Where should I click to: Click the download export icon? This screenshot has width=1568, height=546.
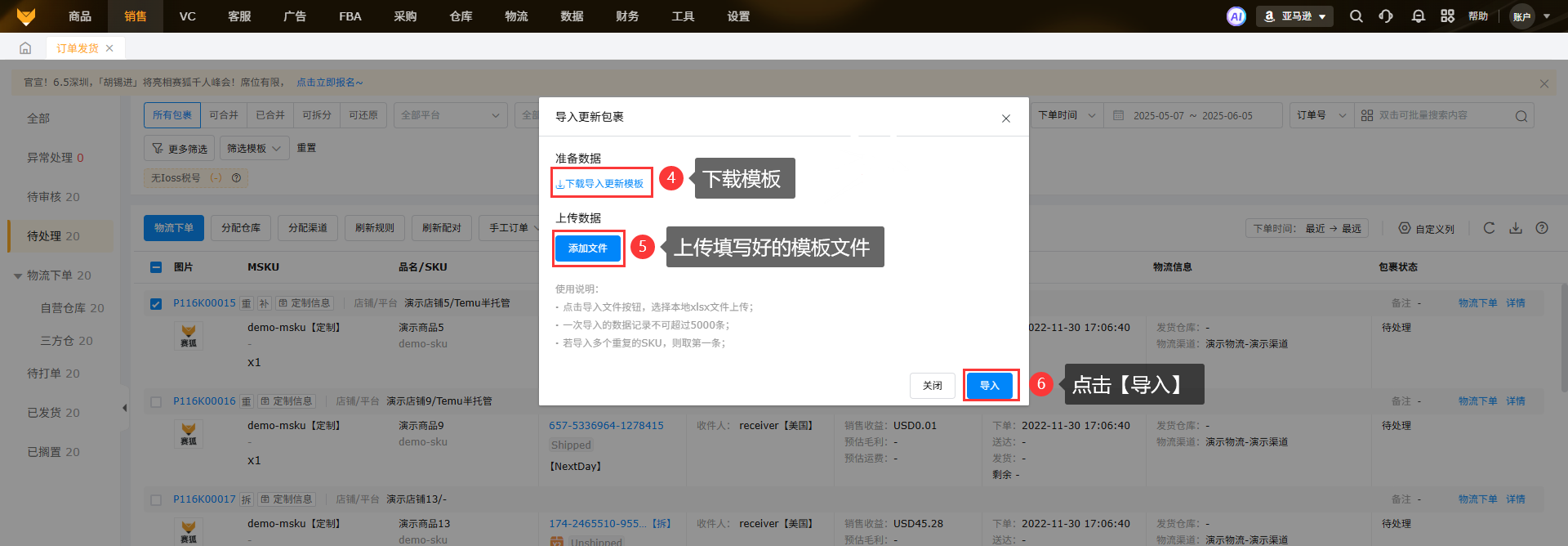(1516, 228)
